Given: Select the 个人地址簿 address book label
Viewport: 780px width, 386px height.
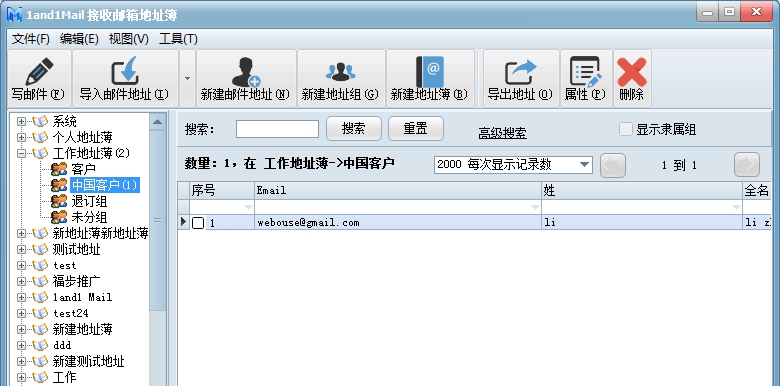Looking at the screenshot, I should (83, 137).
